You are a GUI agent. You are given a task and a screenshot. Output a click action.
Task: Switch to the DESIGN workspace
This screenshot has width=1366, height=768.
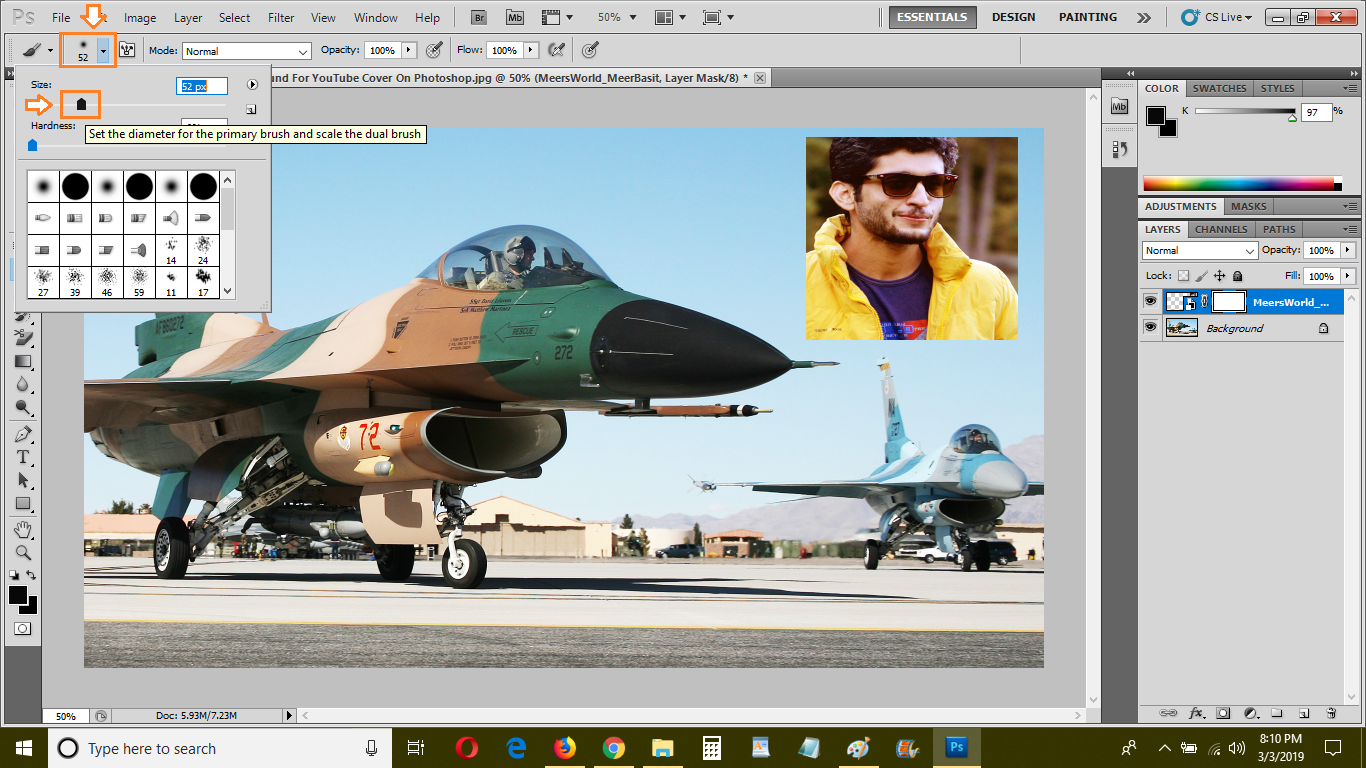(1013, 17)
